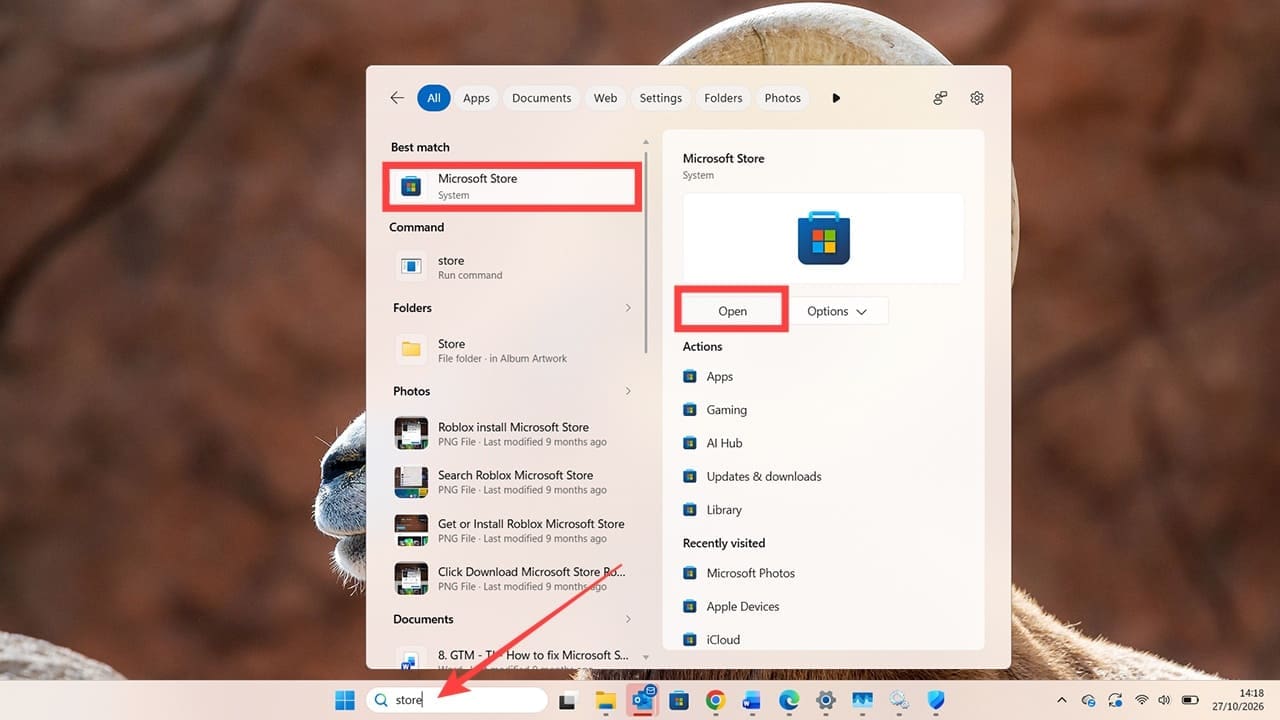Switch to the Web filter tab
The width and height of the screenshot is (1280, 720).
(x=605, y=98)
